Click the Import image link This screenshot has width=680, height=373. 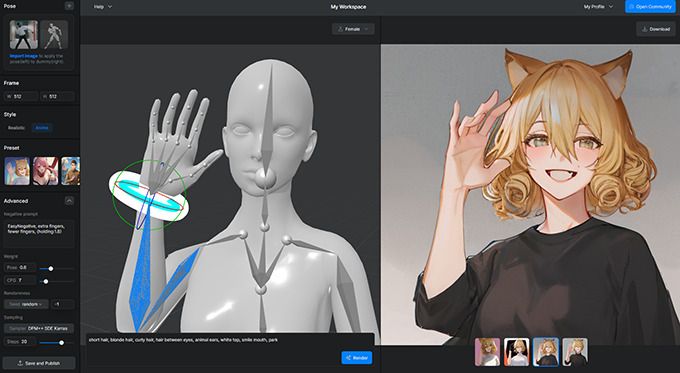(24, 56)
